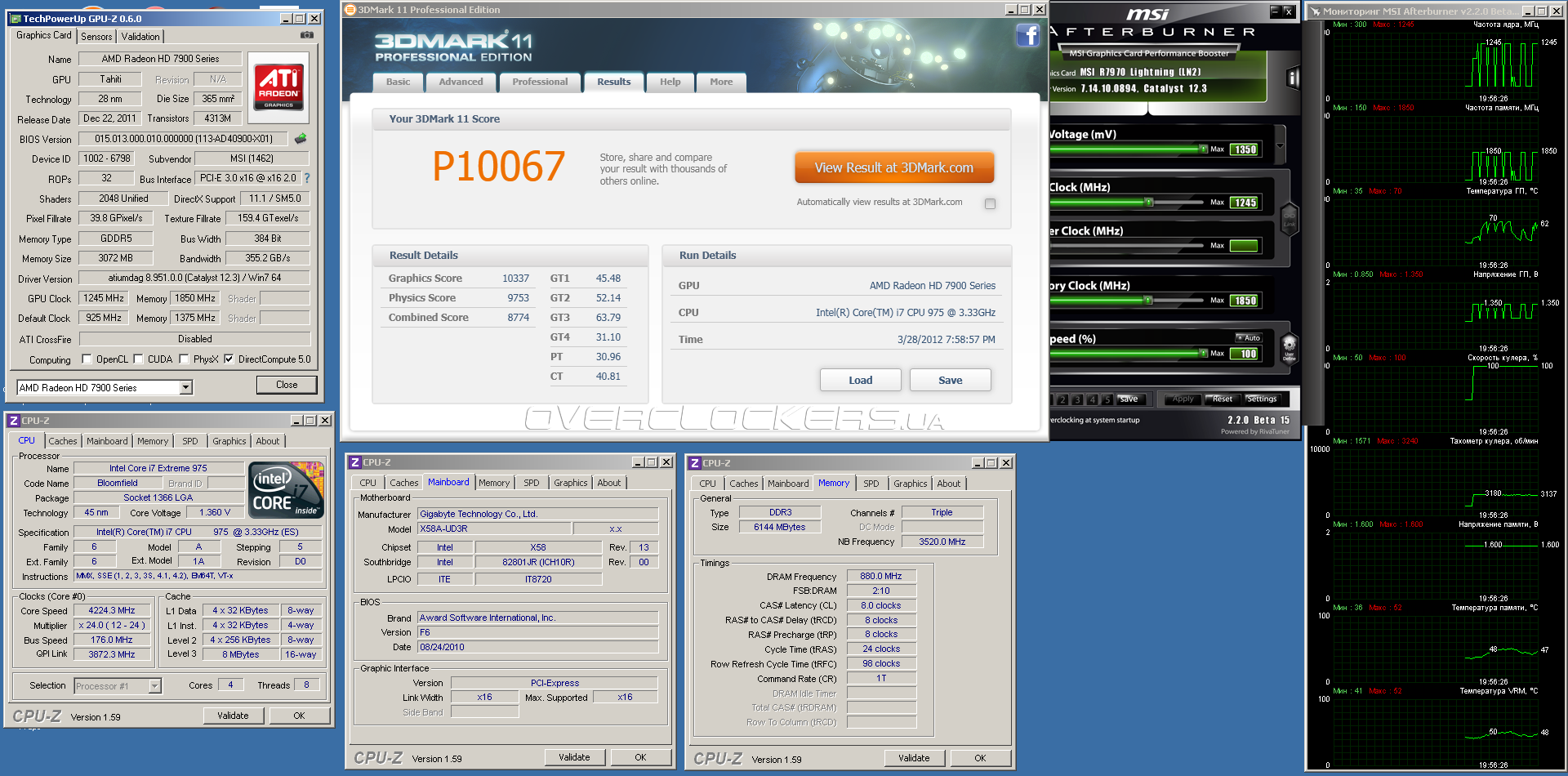1568x776 pixels.
Task: Switch to the Validation tab in GPU-Z
Action: (140, 37)
